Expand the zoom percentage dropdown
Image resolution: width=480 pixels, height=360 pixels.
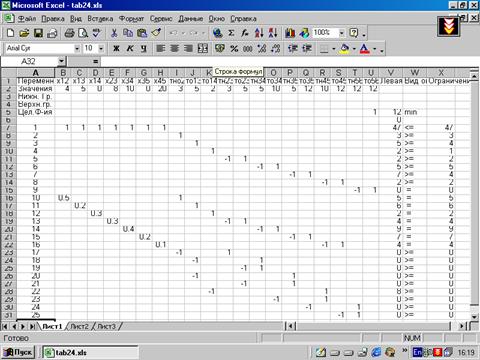coord(342,33)
